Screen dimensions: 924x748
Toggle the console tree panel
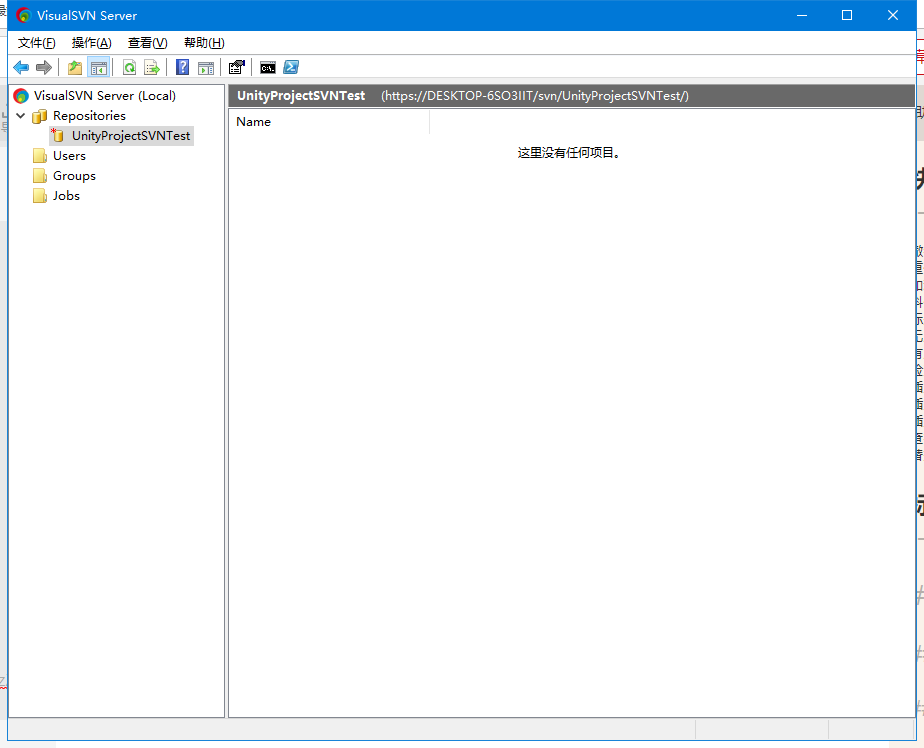click(98, 67)
